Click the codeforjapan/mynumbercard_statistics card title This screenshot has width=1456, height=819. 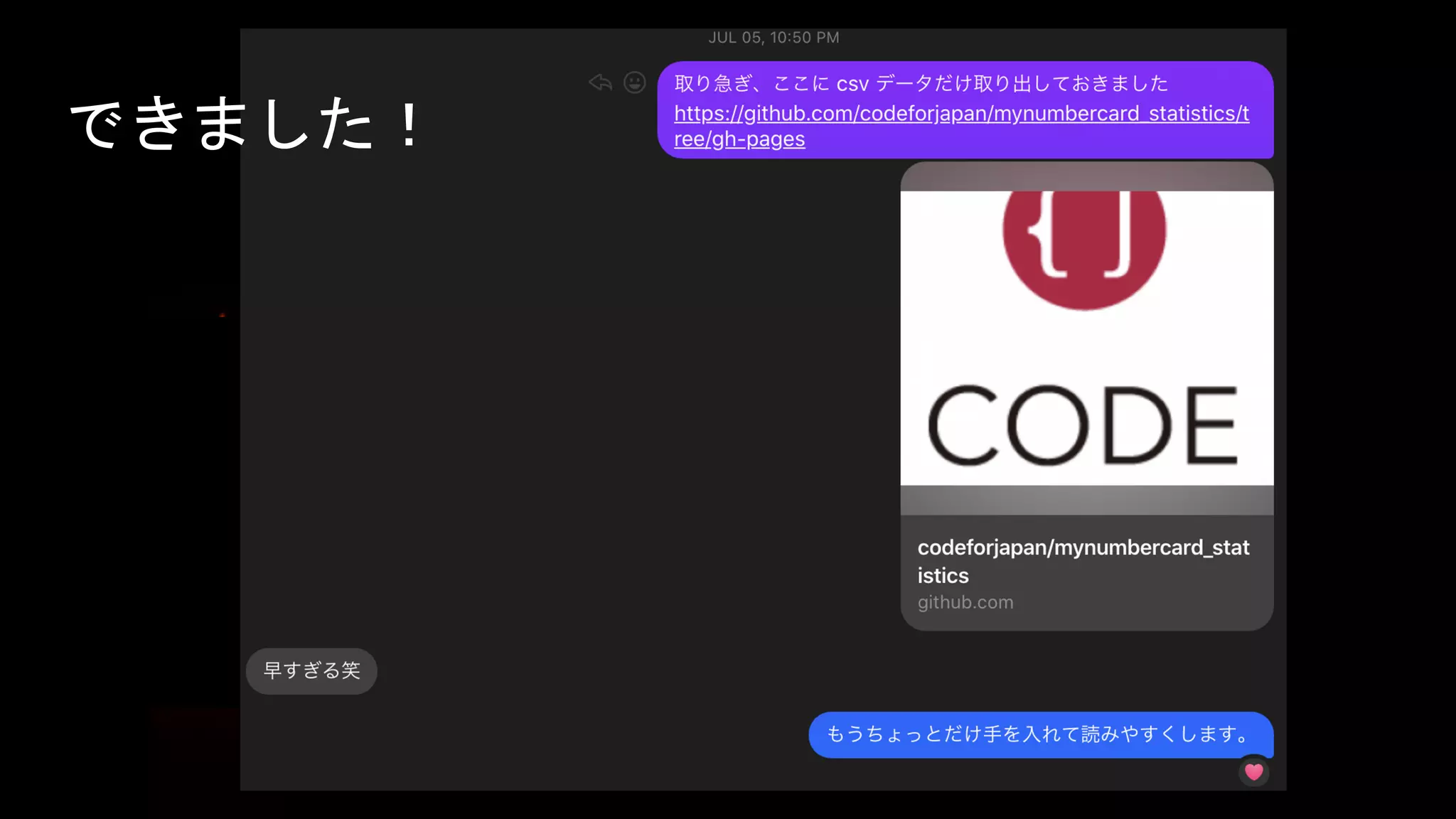tap(1083, 561)
